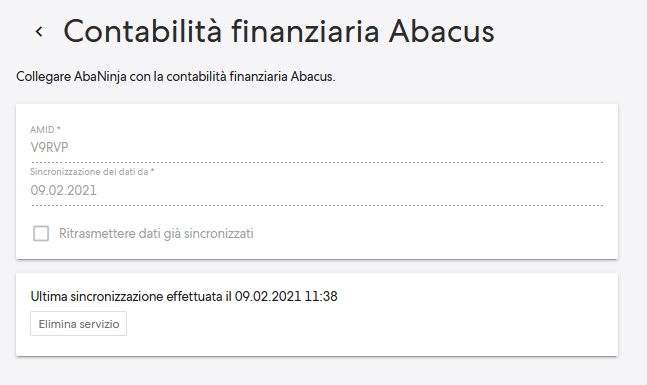Click the asterisk after Sincronizzazione dei dati da
647x385 pixels.
(x=152, y=170)
